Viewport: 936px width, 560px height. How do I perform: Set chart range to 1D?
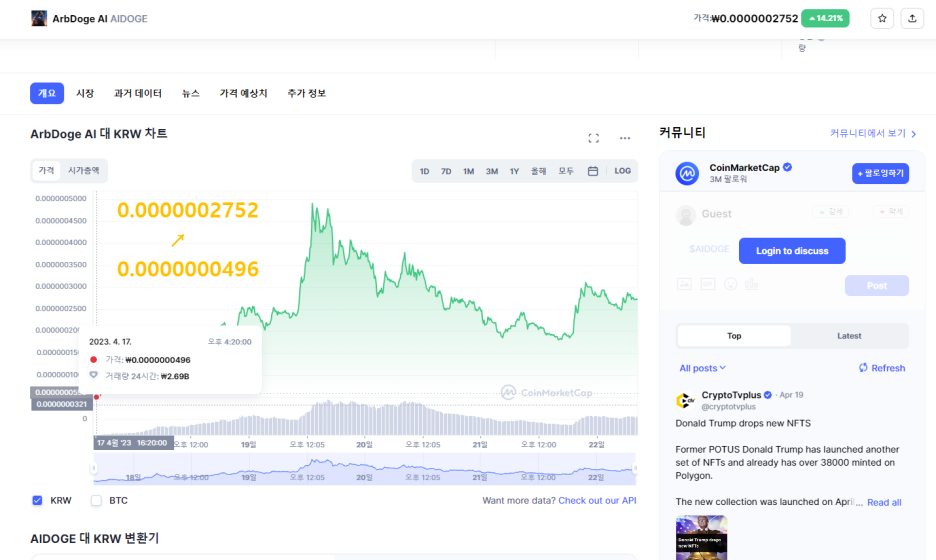click(x=424, y=171)
